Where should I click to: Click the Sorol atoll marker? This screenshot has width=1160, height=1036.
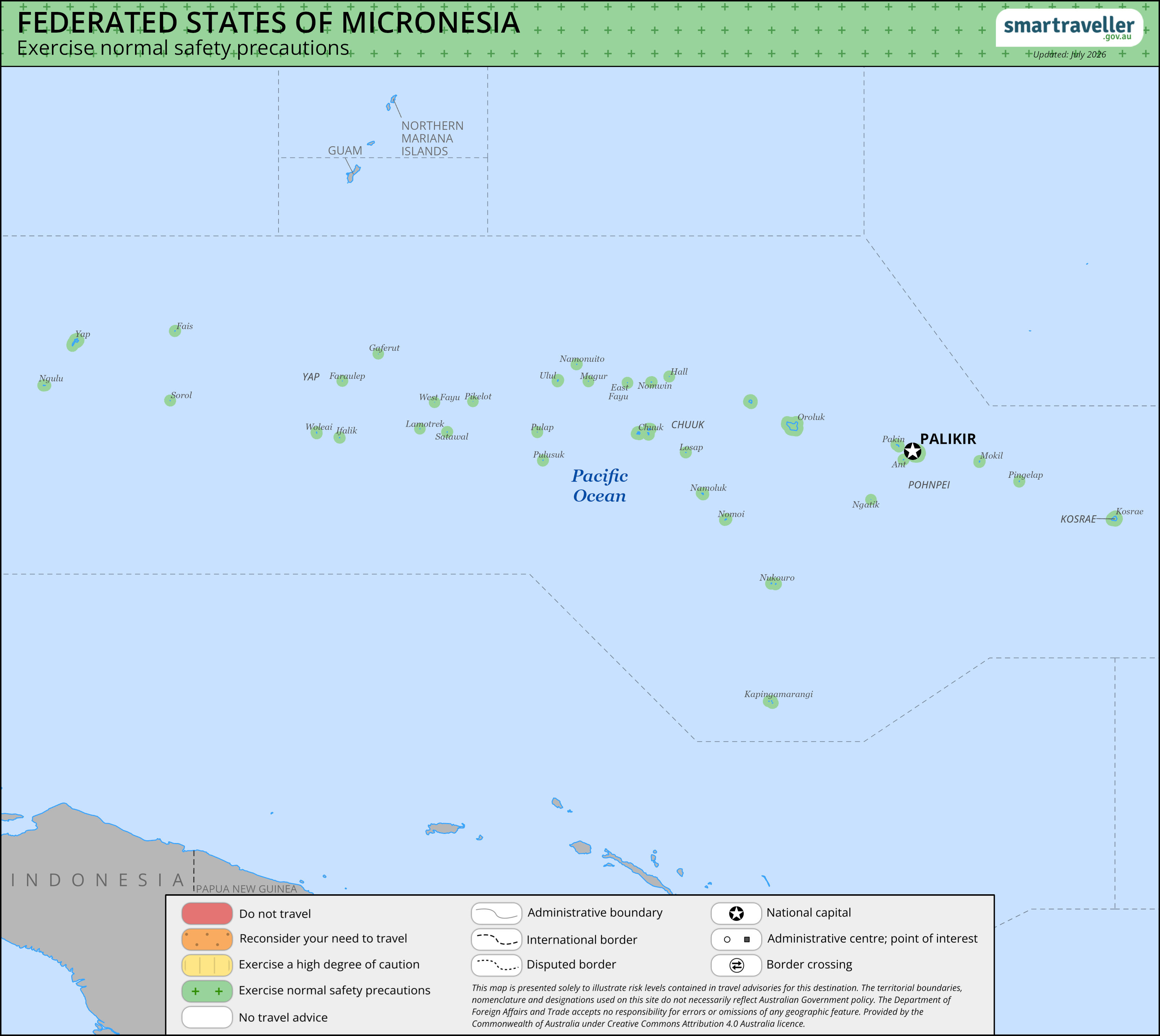coord(170,400)
